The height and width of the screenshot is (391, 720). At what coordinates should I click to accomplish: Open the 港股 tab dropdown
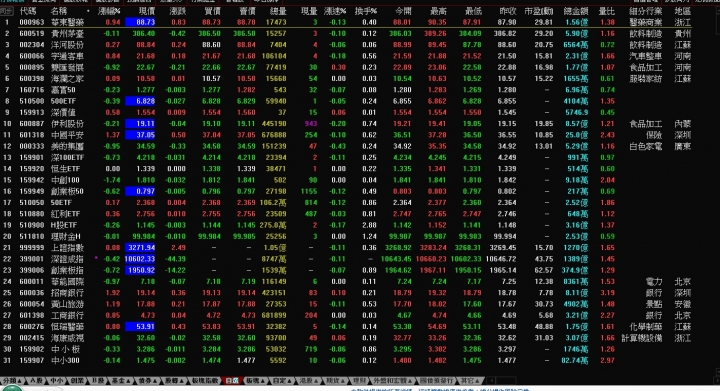click(309, 380)
